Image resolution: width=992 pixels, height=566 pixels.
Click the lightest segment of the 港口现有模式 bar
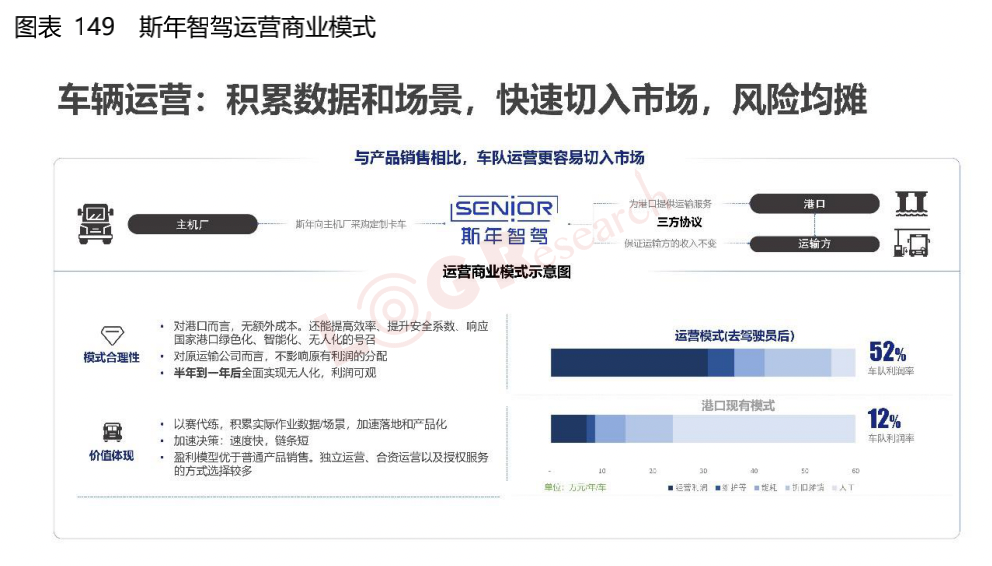point(764,429)
